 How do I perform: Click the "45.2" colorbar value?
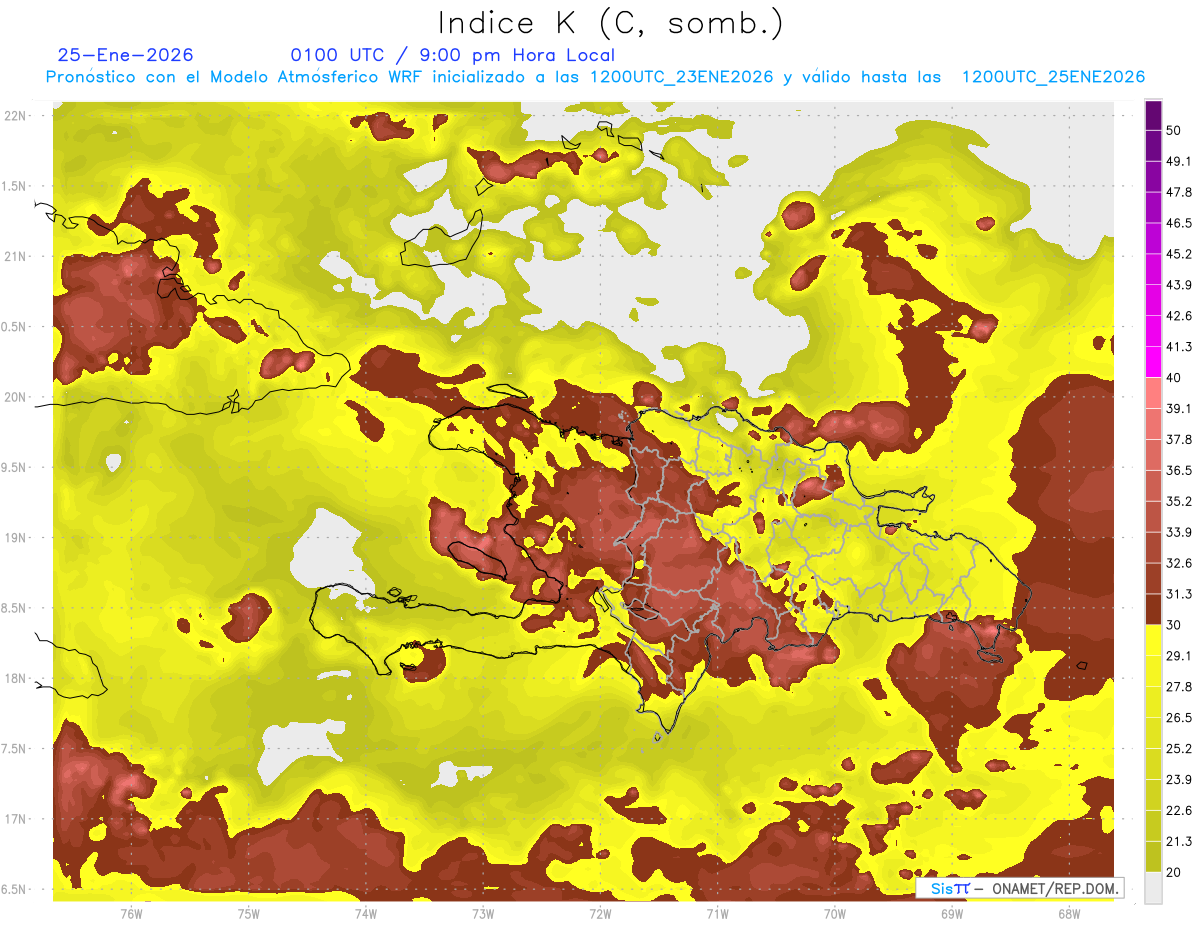tap(1179, 254)
